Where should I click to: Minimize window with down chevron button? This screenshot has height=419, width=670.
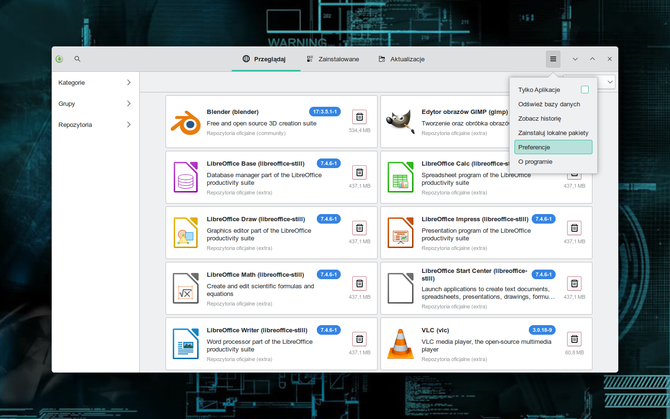[x=575, y=59]
